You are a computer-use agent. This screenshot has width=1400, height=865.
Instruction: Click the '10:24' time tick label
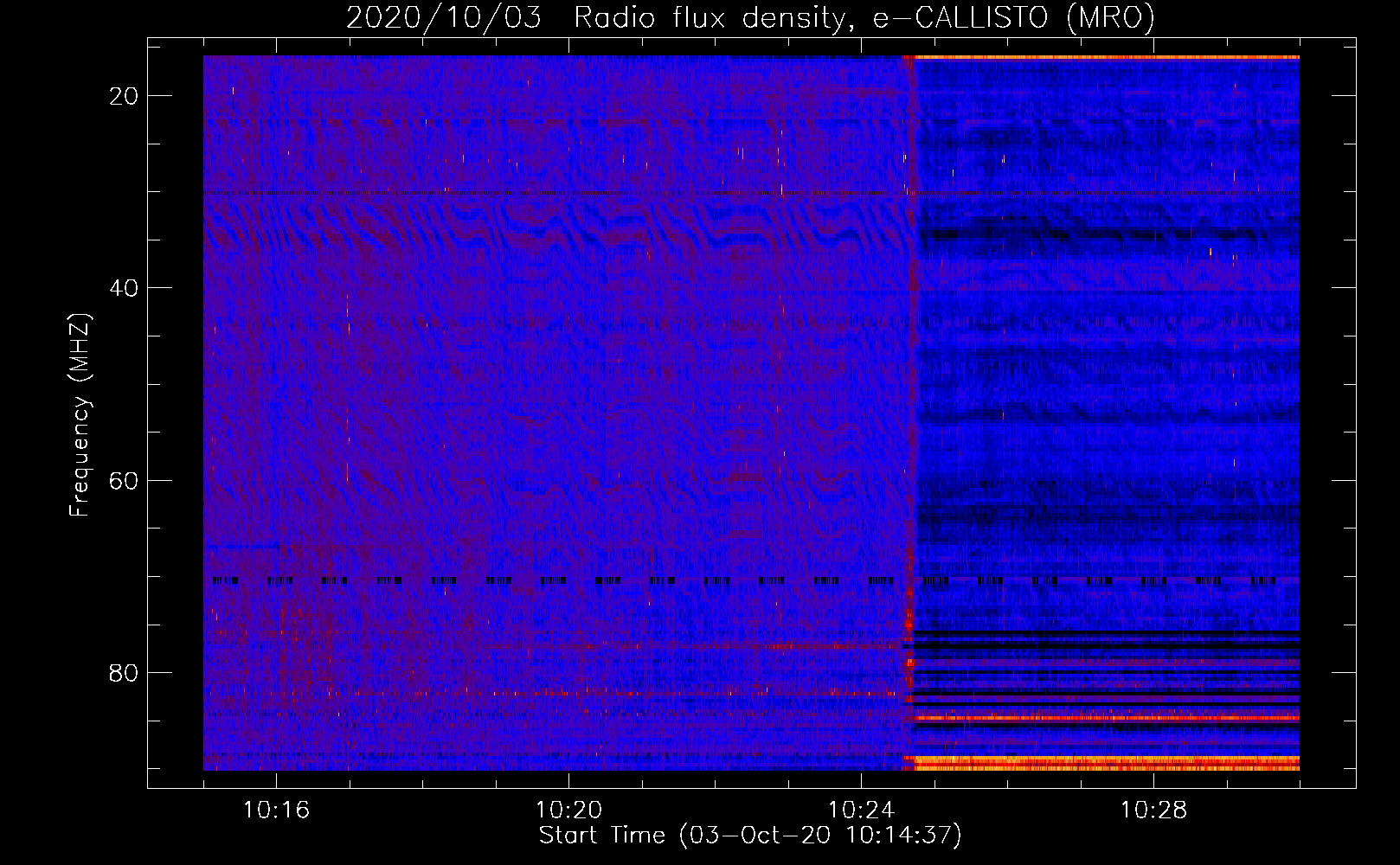861,811
